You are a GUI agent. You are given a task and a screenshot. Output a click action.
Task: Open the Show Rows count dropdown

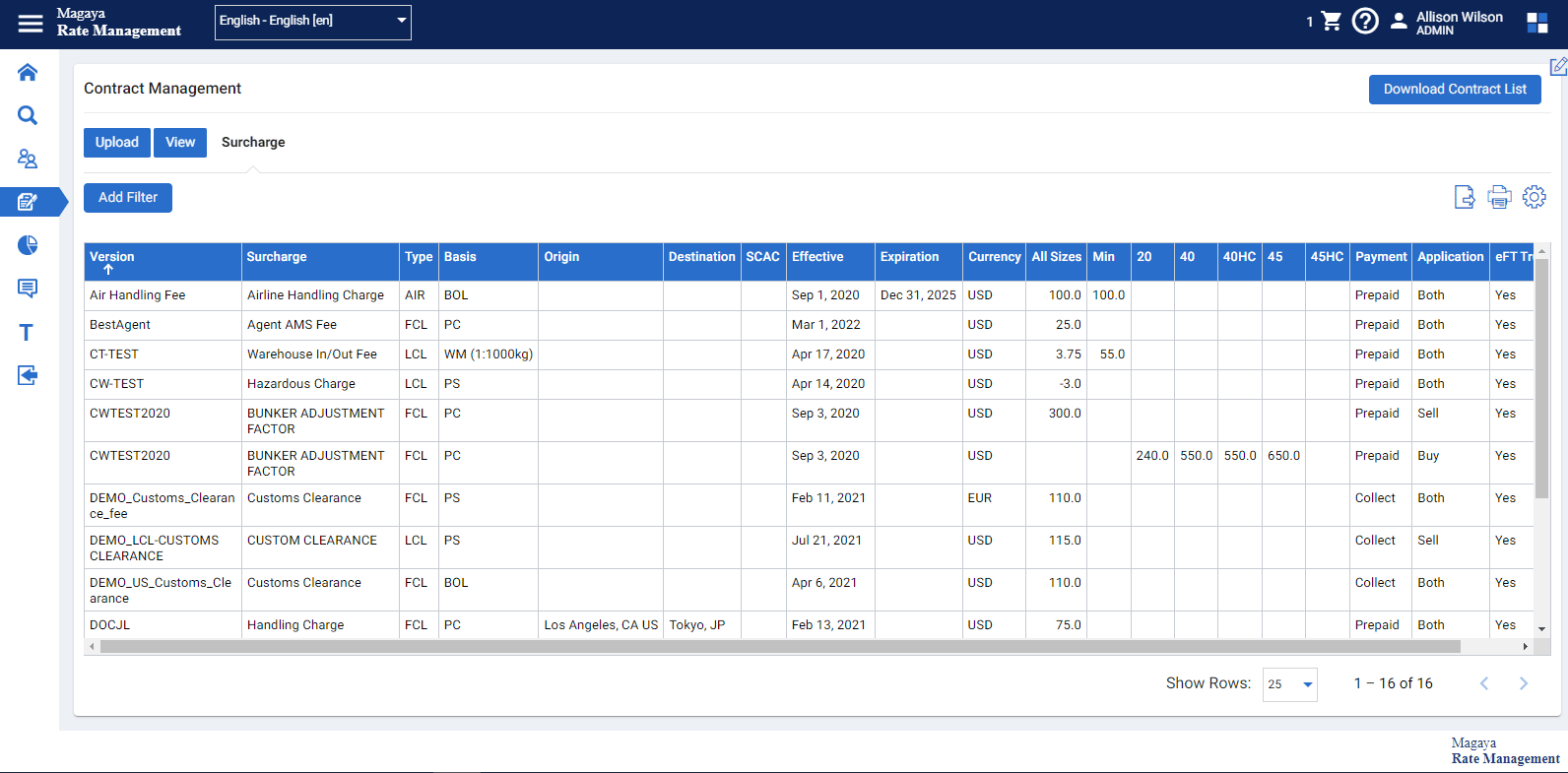pos(1290,683)
